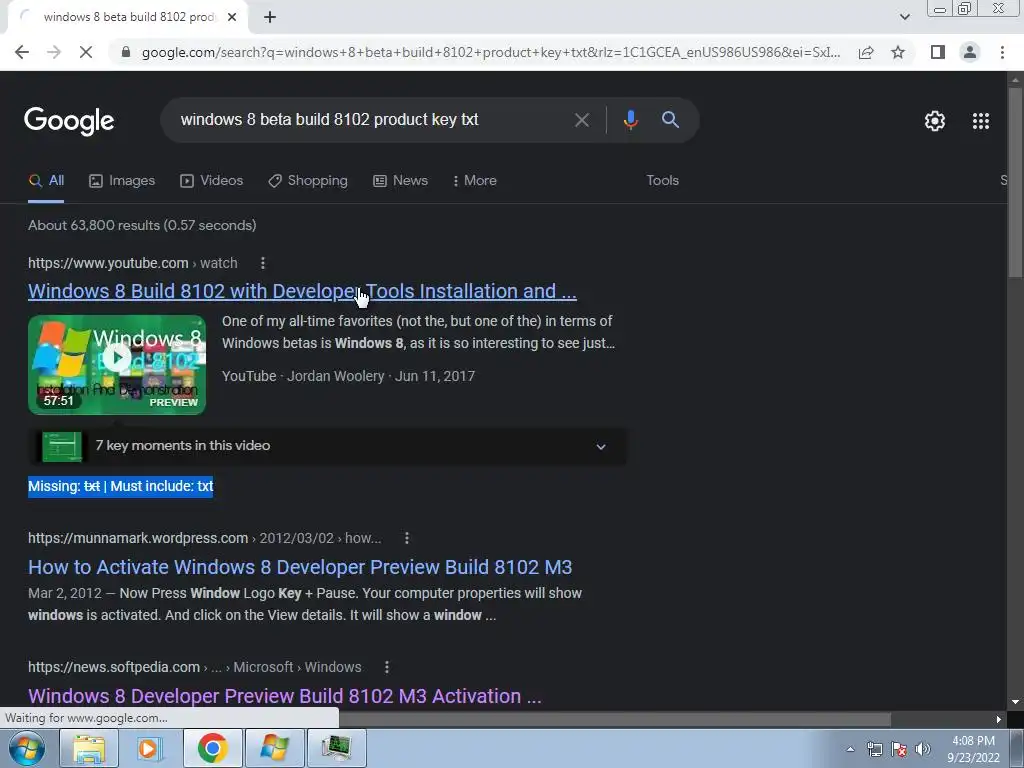Open the Chrome profile avatar
This screenshot has height=768, width=1024.
pos(970,52)
